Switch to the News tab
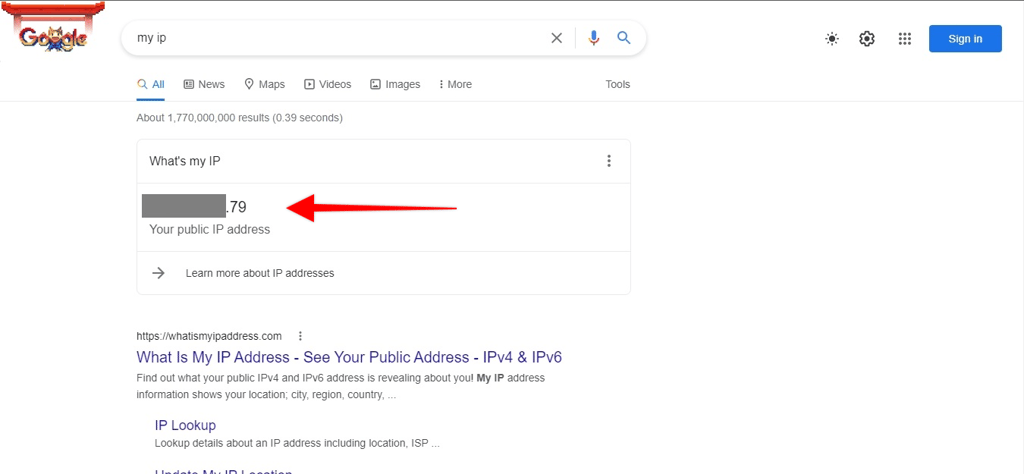The height and width of the screenshot is (474, 1024). click(x=204, y=84)
